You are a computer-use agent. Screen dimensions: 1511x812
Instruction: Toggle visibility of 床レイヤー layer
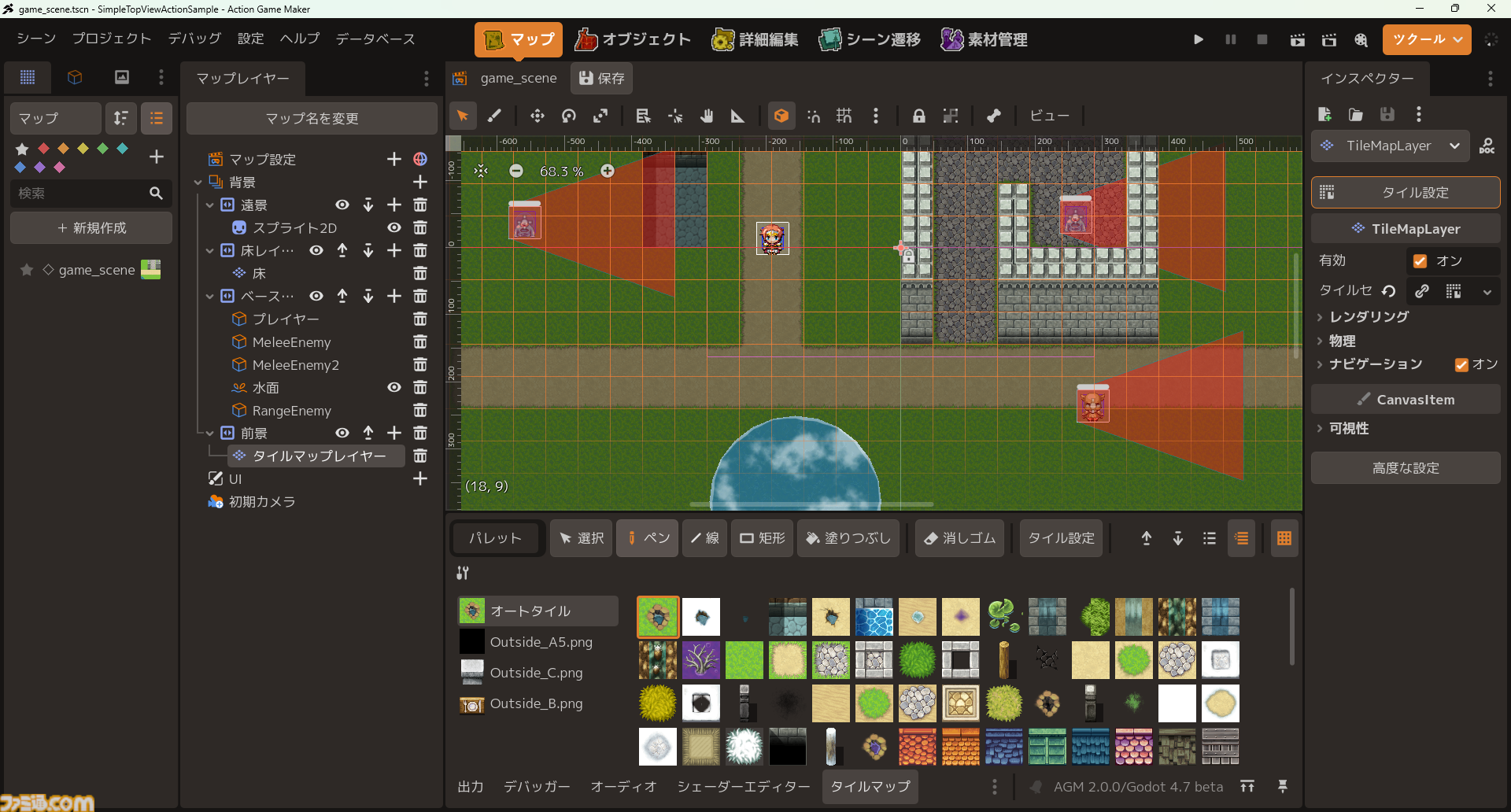click(x=316, y=250)
